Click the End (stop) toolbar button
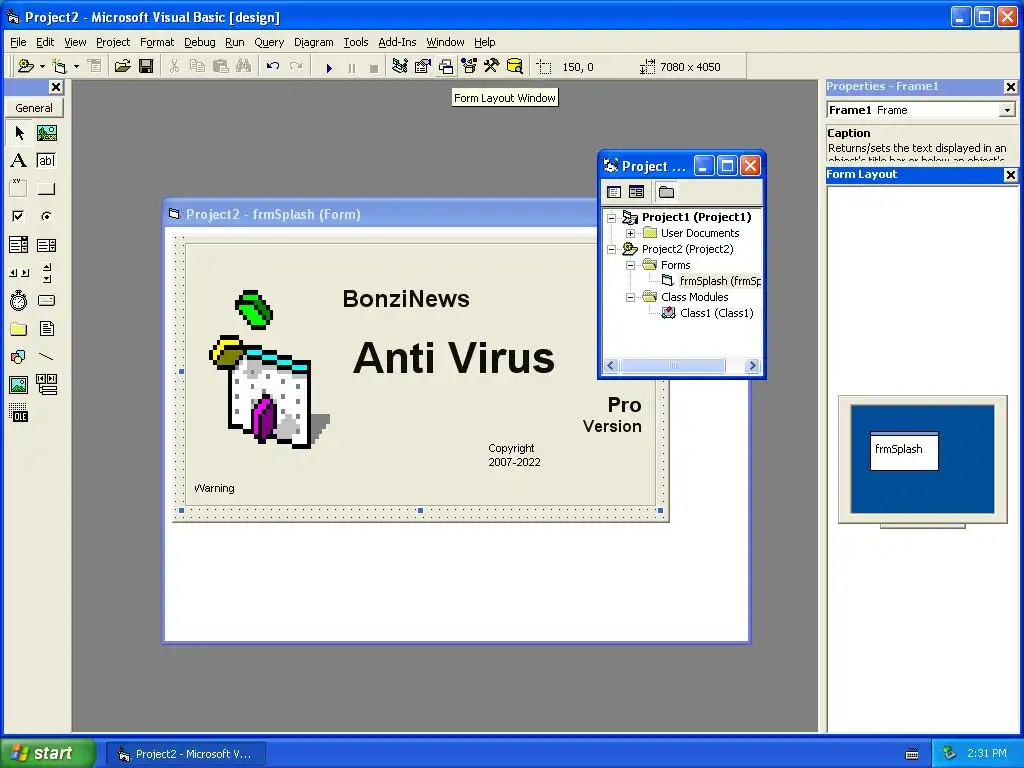Viewport: 1024px width, 768px height. [x=374, y=67]
